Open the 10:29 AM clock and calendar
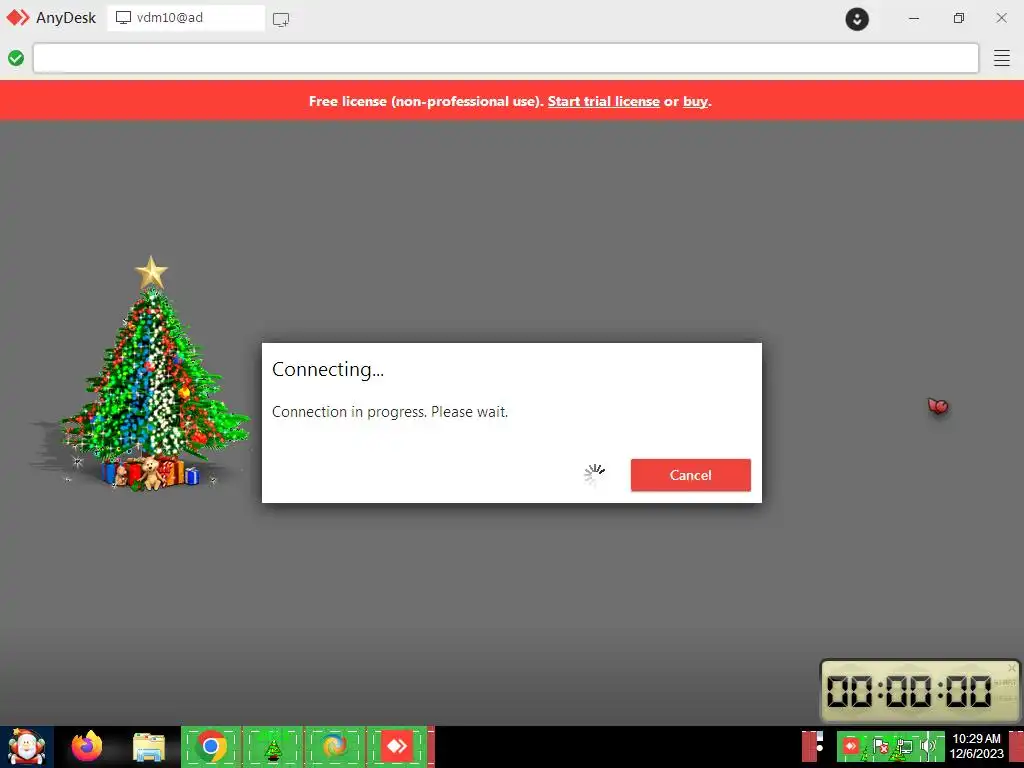 [x=976, y=746]
